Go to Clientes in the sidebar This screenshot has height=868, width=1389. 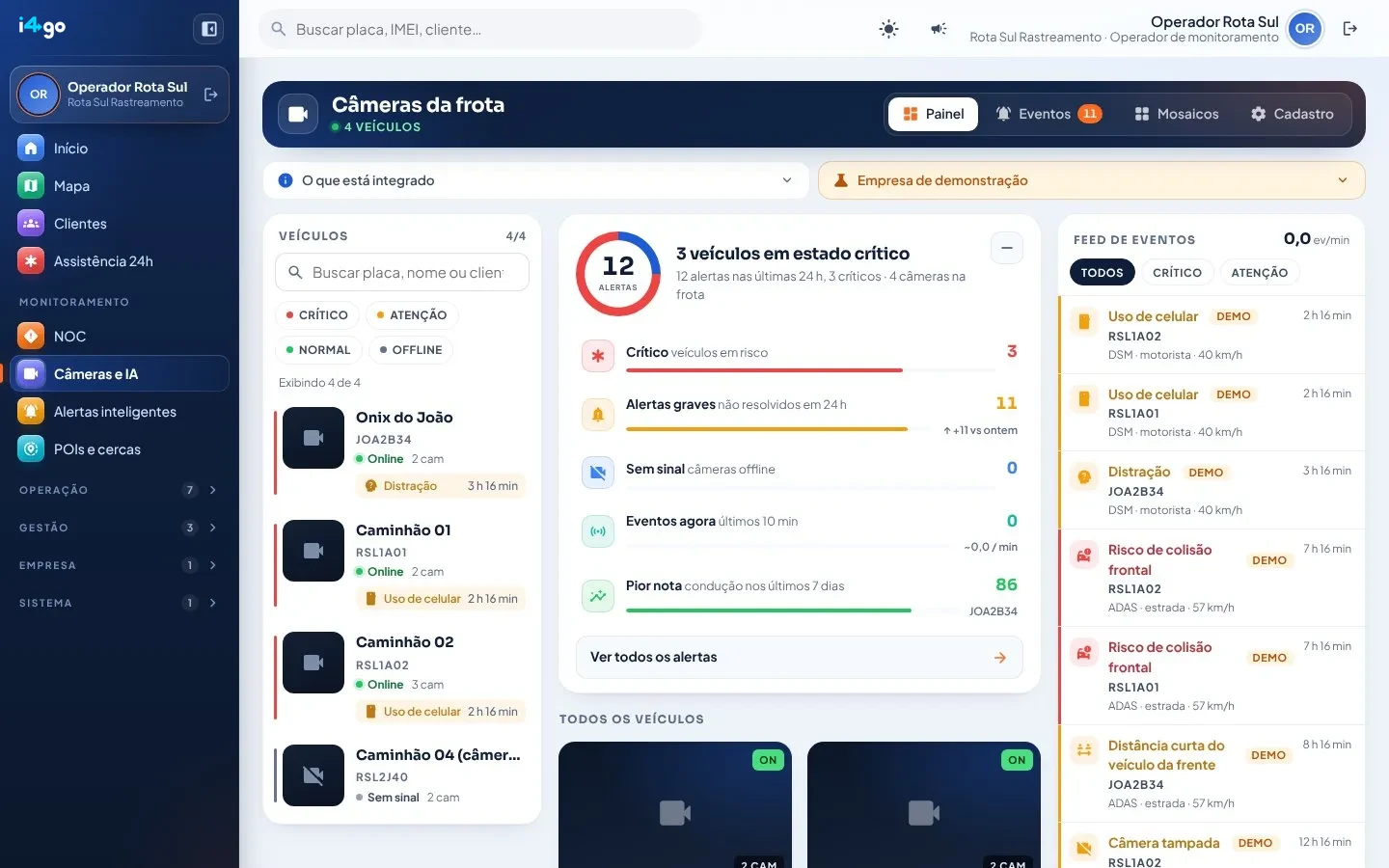click(x=120, y=224)
